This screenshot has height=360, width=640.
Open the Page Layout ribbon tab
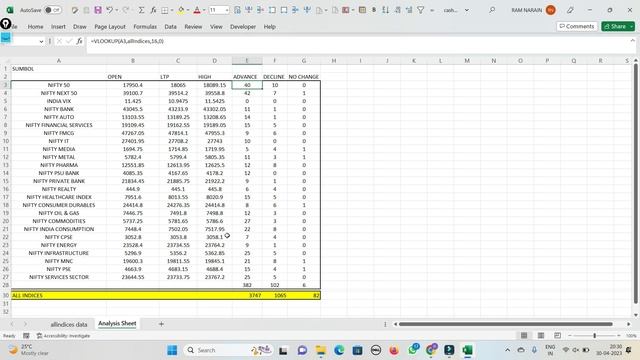coord(110,27)
